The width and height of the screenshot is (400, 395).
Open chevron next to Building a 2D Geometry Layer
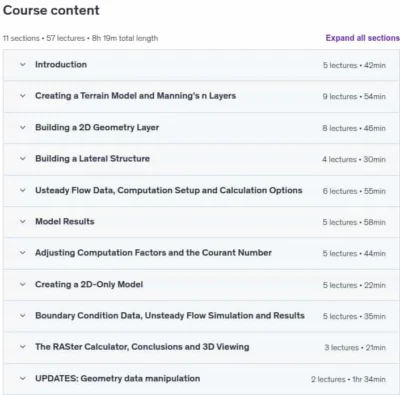23,127
